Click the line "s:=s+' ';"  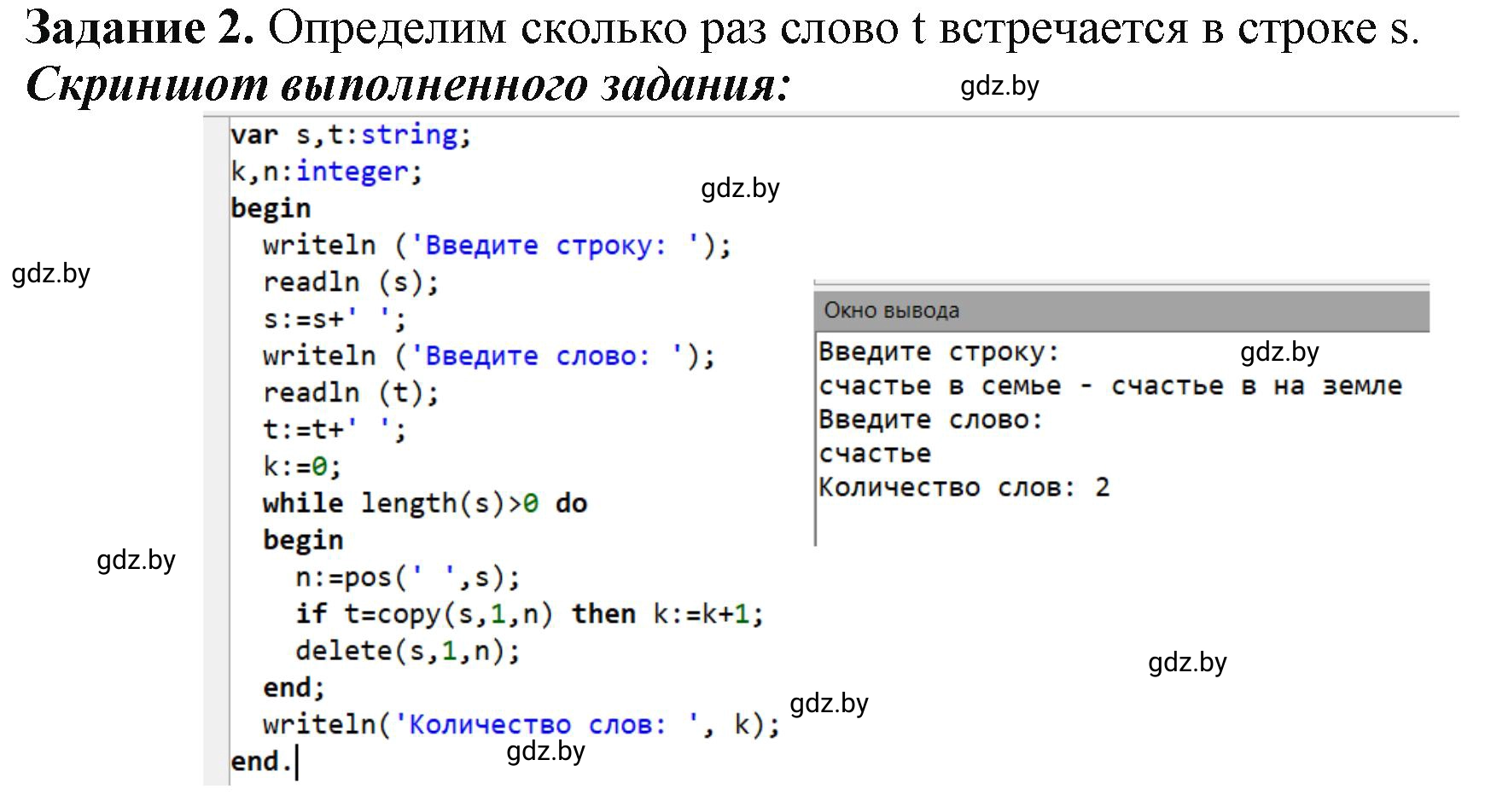point(335,319)
